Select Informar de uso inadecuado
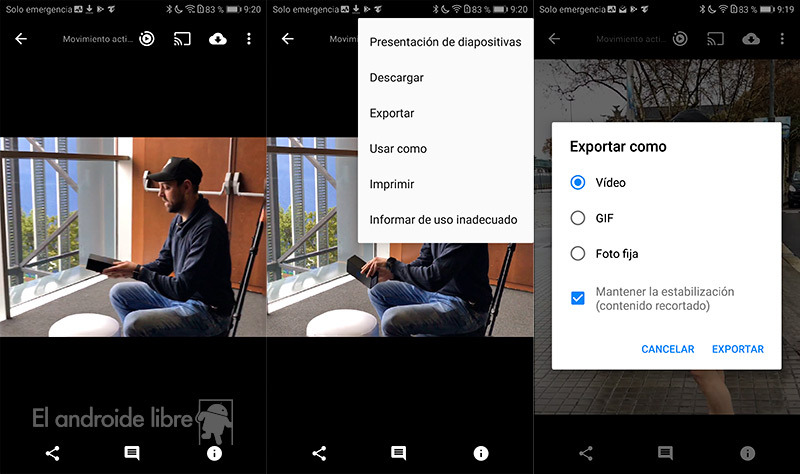This screenshot has height=474, width=800. coord(443,219)
